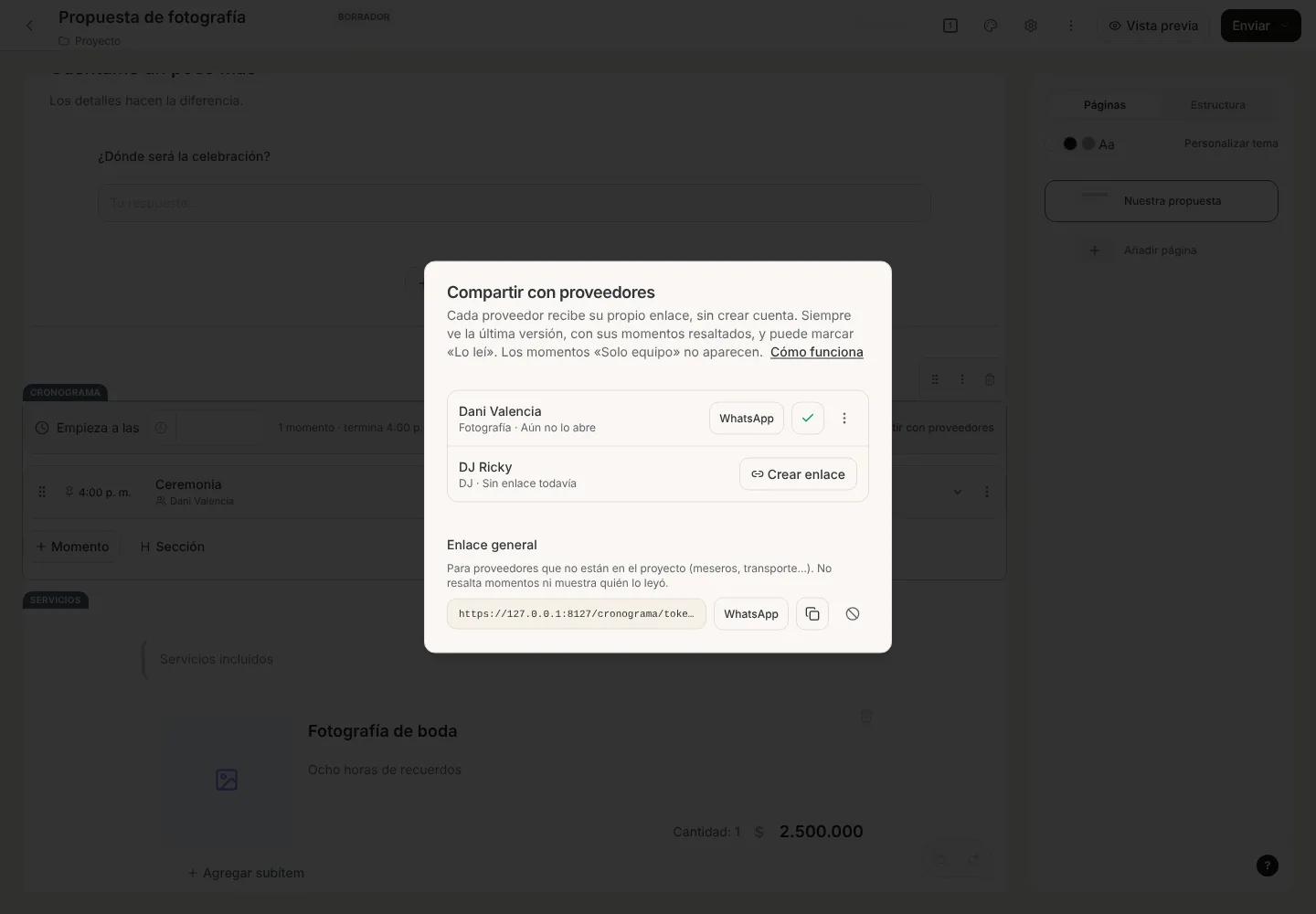This screenshot has width=1316, height=914.
Task: Delete the Fotografía de boda item
Action: (866, 717)
